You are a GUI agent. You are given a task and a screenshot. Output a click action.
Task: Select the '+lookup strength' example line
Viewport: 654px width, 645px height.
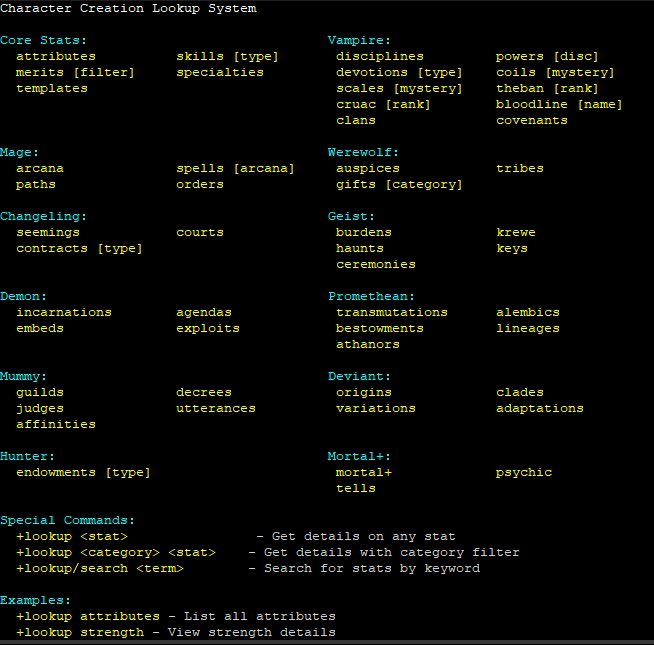[175, 633]
